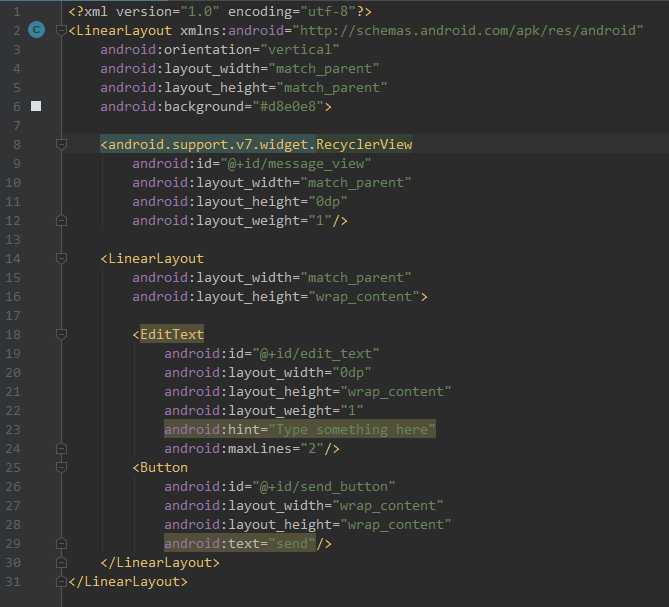669x607 pixels.
Task: Click the fold end marker on line 24
Action: pyautogui.click(x=61, y=449)
